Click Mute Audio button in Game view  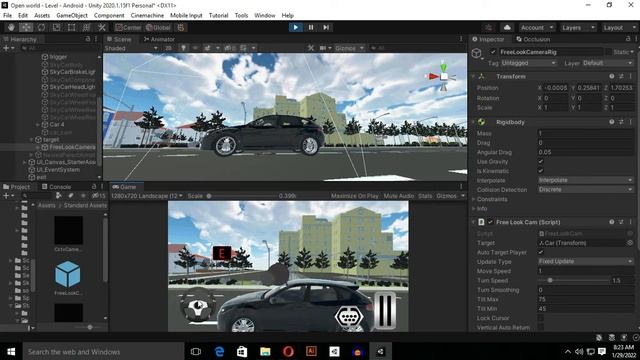398,196
